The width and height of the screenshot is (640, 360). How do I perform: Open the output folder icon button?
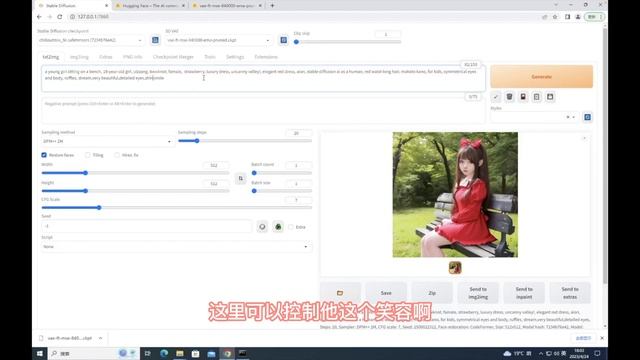click(340, 293)
